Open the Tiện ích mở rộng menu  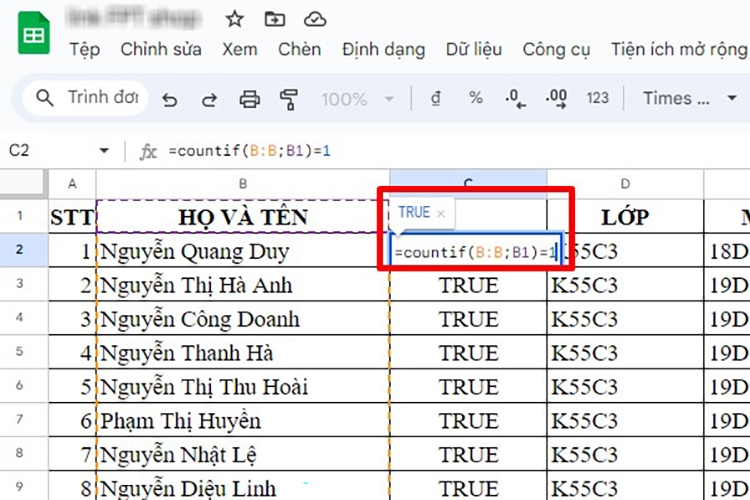[679, 49]
